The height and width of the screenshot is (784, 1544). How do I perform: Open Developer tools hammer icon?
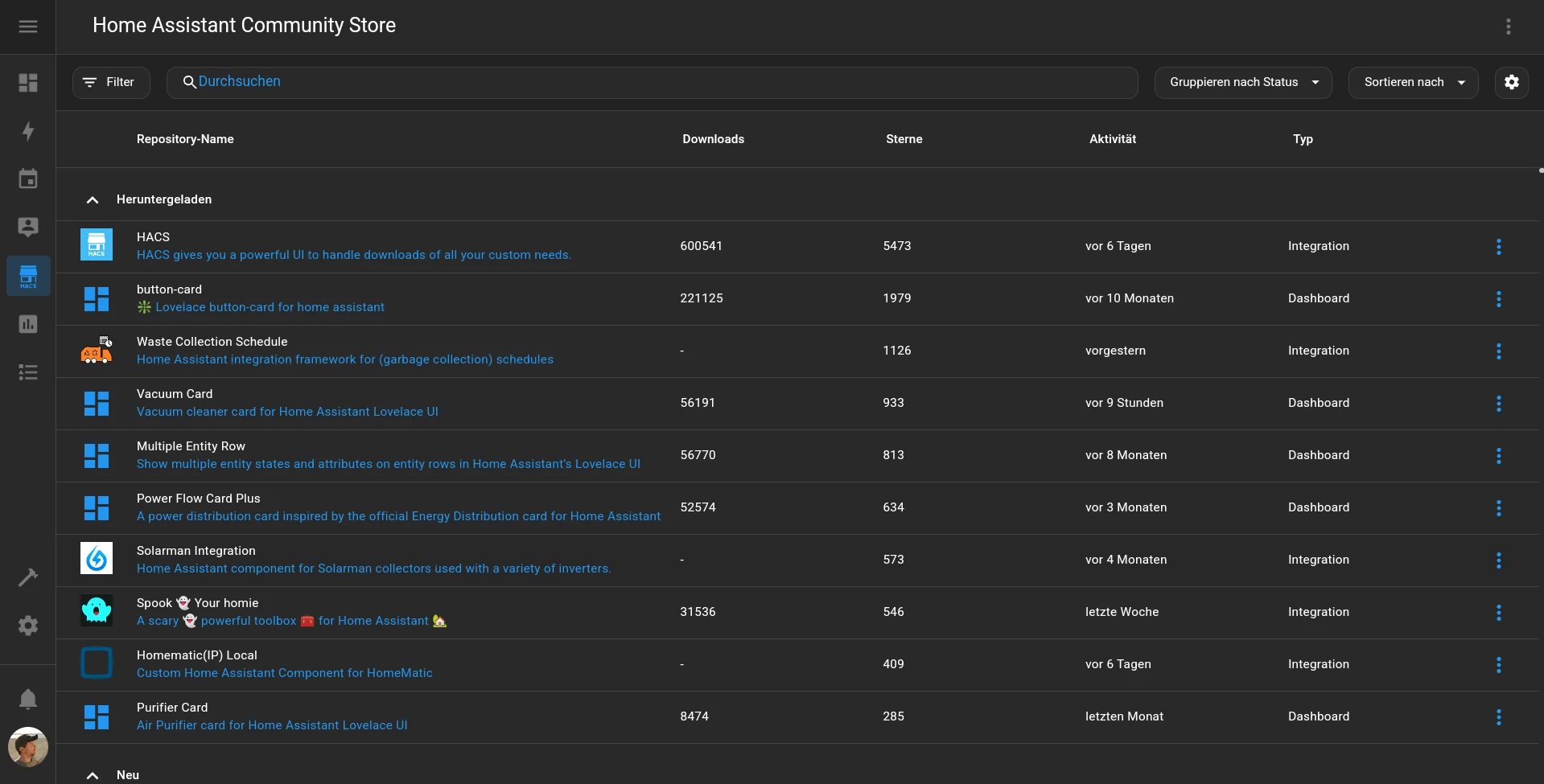tap(28, 577)
